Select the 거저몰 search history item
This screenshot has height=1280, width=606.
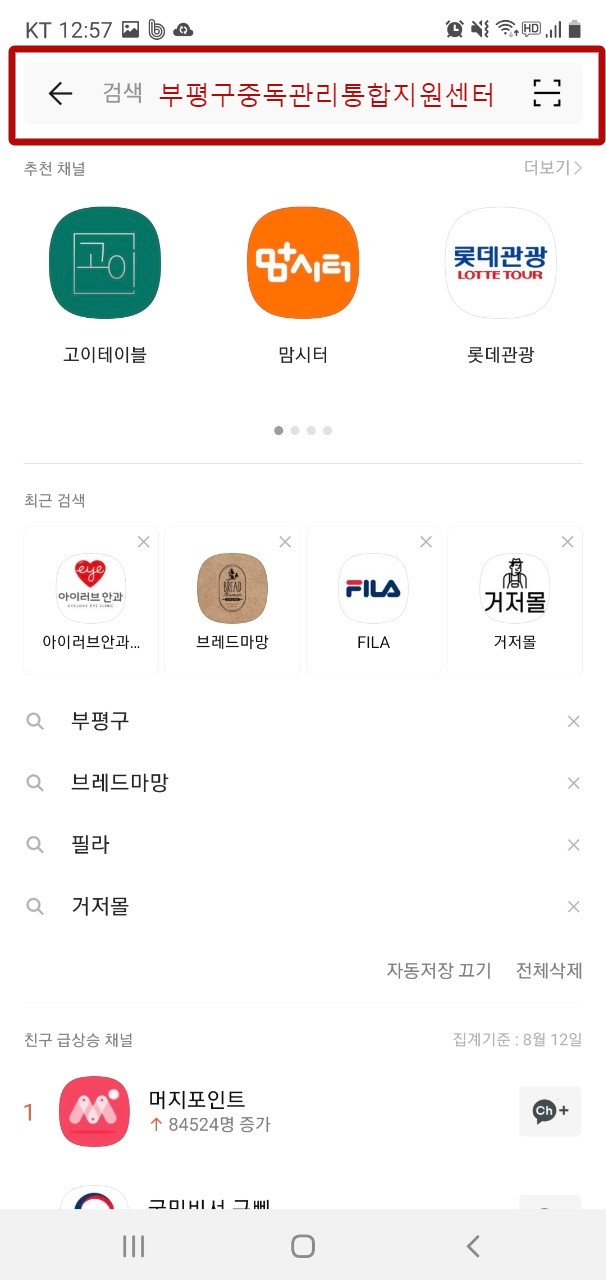[x=100, y=907]
